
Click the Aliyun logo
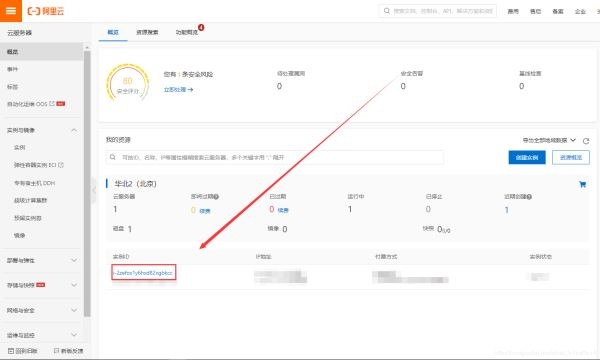(46, 11)
